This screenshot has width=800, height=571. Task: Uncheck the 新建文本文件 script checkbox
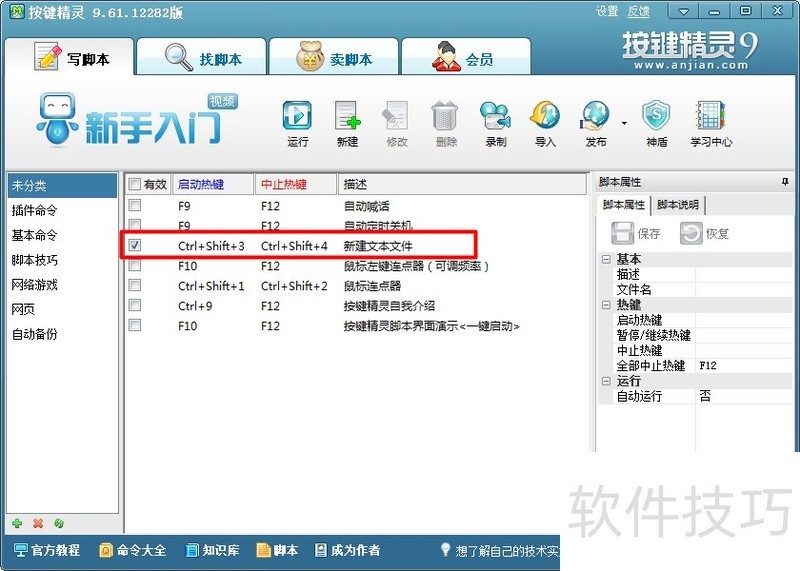click(135, 245)
